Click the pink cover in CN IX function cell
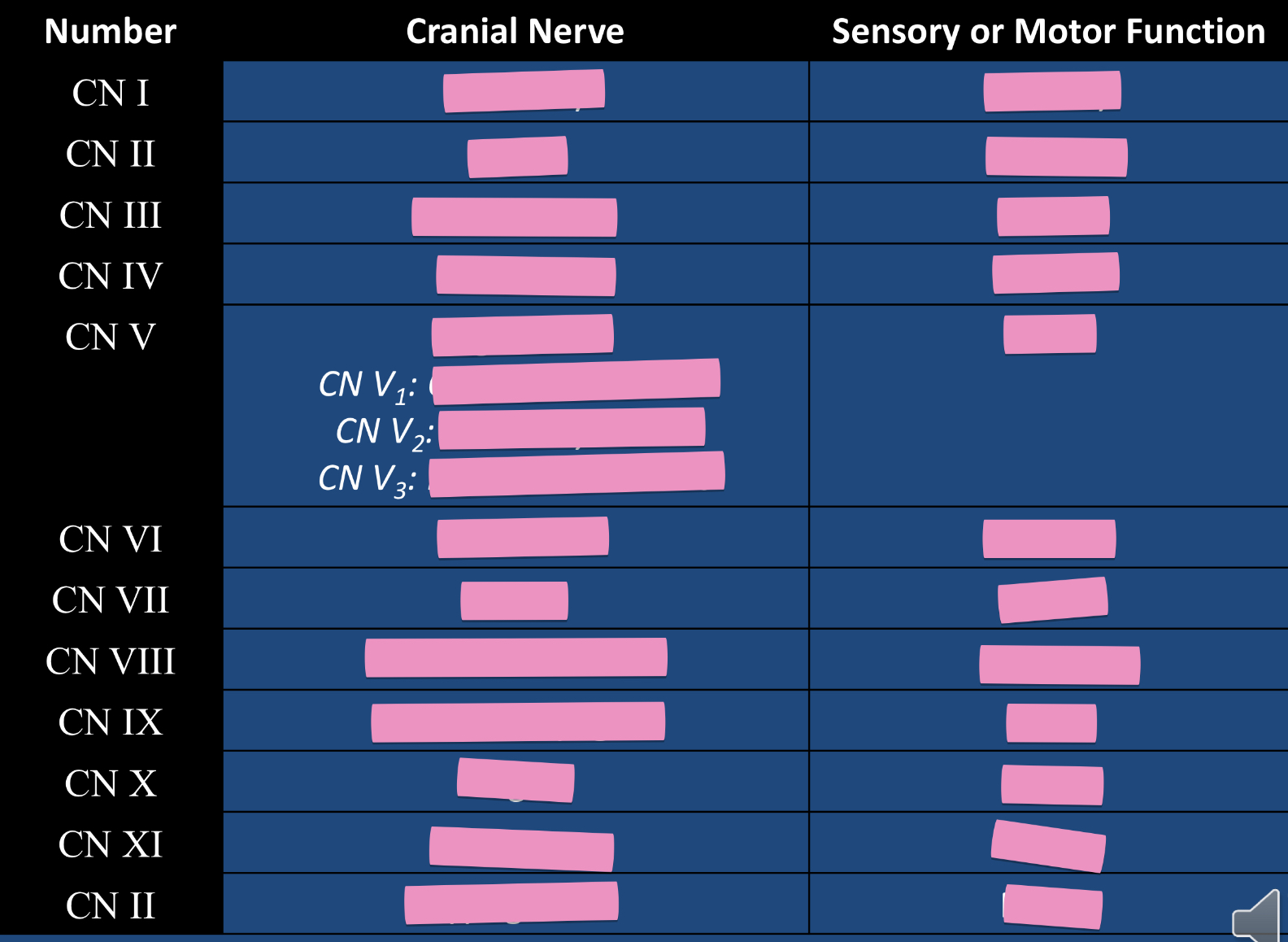This screenshot has height=942, width=1288. point(1051,723)
